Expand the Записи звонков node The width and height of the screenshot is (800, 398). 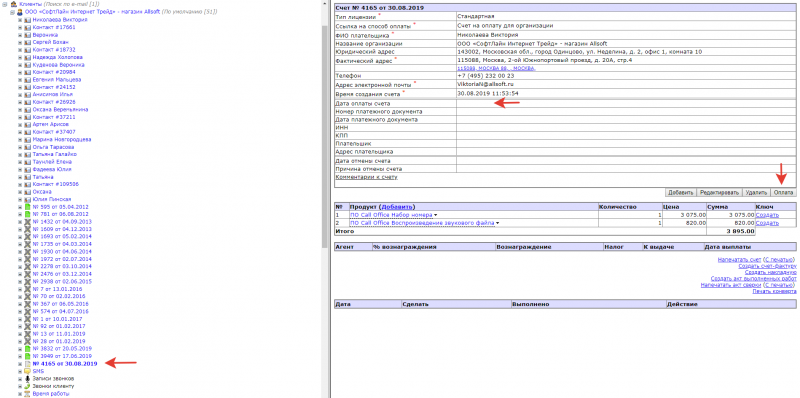(20, 379)
